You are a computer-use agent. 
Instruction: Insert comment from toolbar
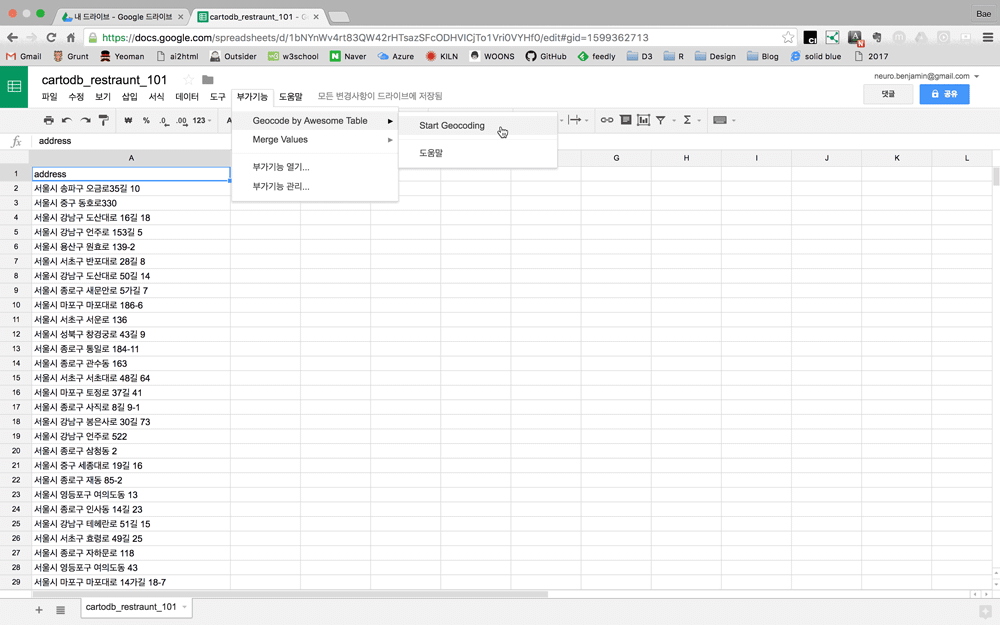(626, 120)
